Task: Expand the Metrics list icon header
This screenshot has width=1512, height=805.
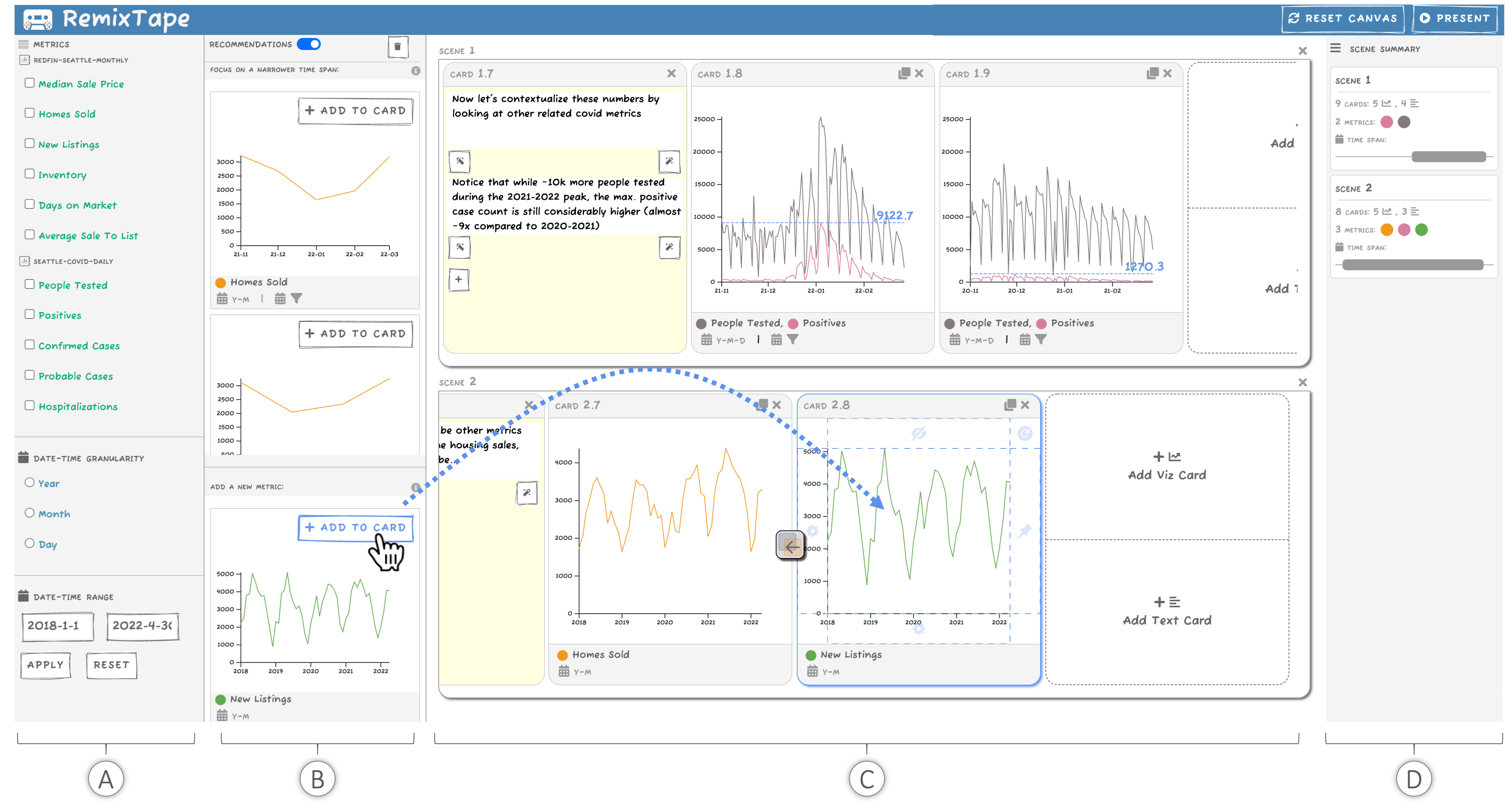Action: tap(23, 44)
